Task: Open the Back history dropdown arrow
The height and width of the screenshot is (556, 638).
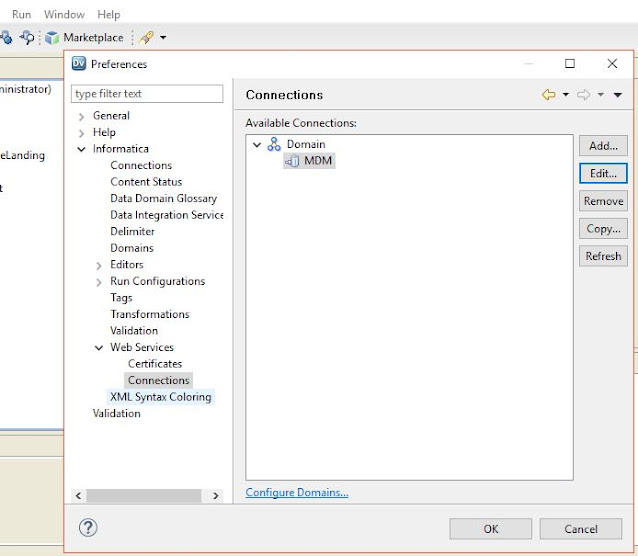Action: pos(566,94)
